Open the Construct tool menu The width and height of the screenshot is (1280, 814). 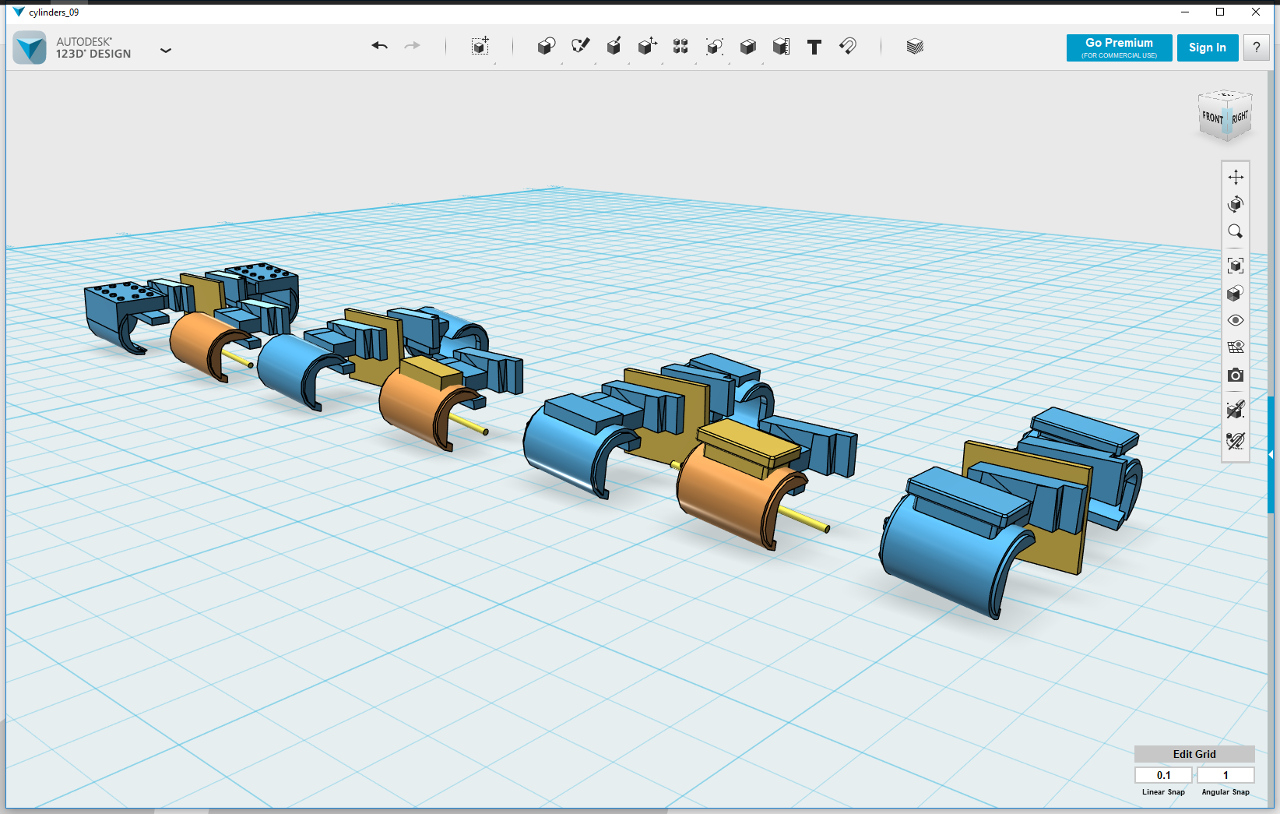[x=614, y=46]
